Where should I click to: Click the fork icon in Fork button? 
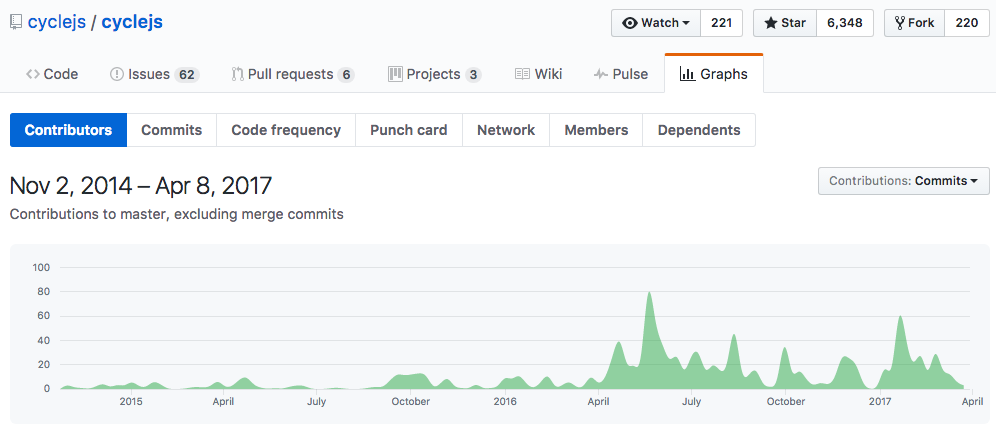point(899,23)
